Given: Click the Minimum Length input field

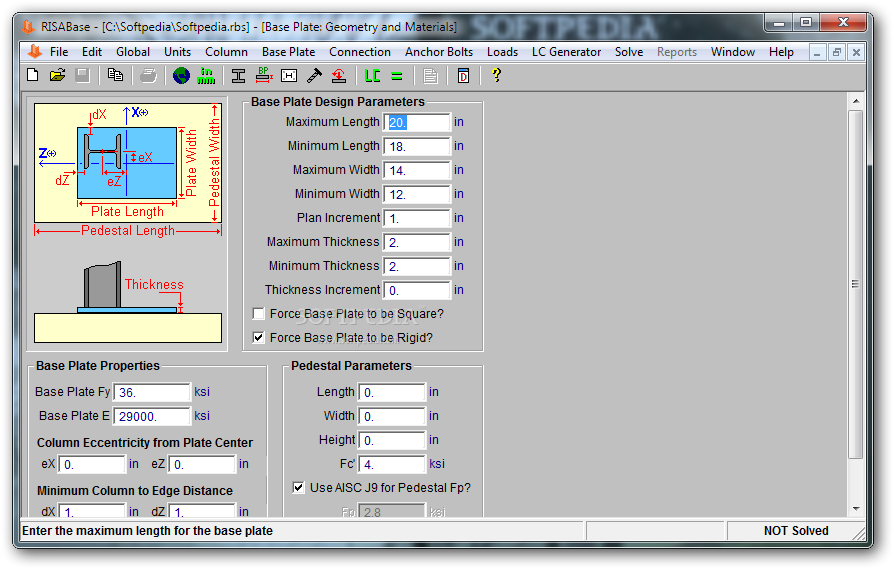Looking at the screenshot, I should point(417,147).
